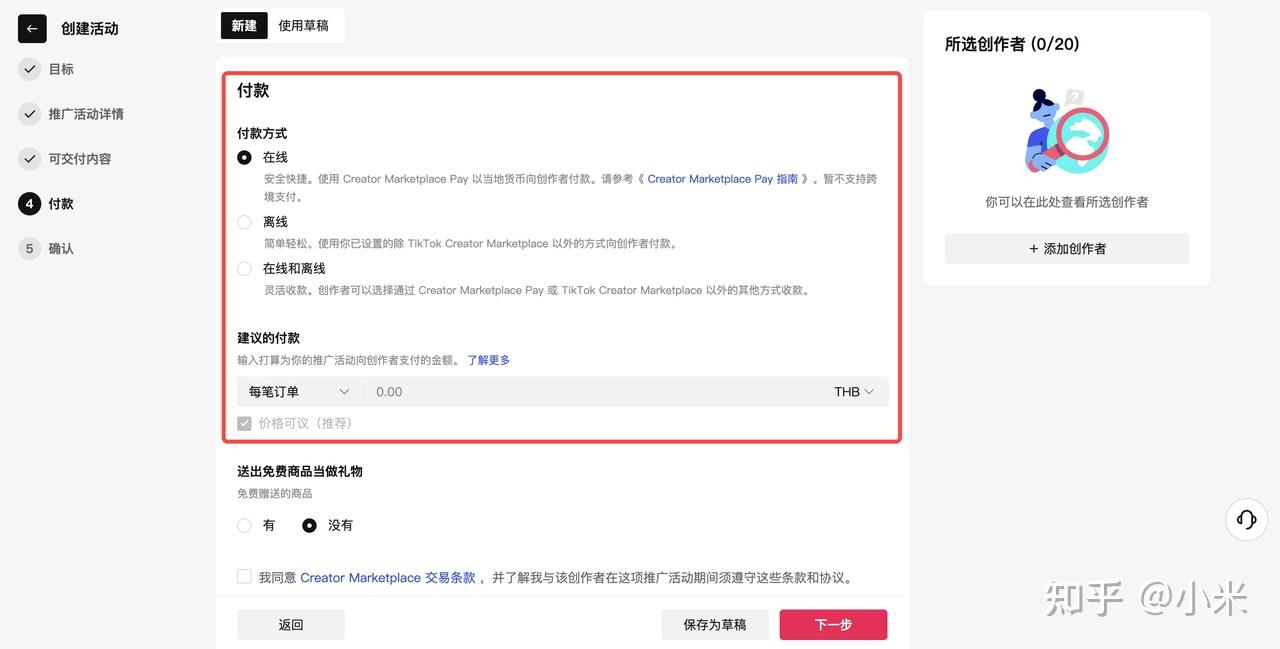Viewport: 1280px width, 649px height.
Task: Click the step 5 确认 indicator
Action: coord(29,248)
